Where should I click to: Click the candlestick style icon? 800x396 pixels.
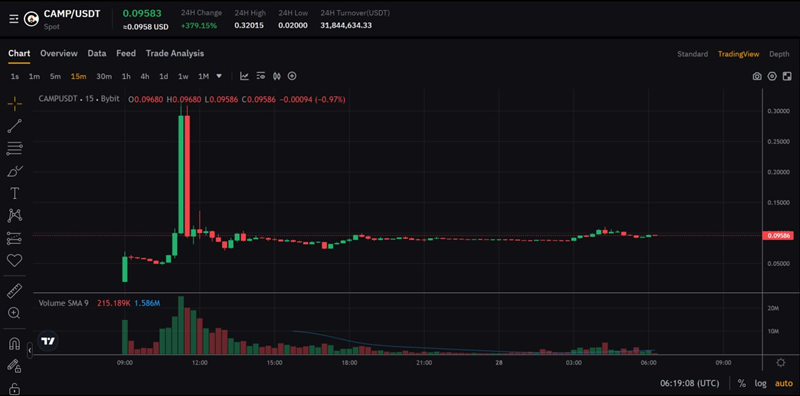click(277, 76)
